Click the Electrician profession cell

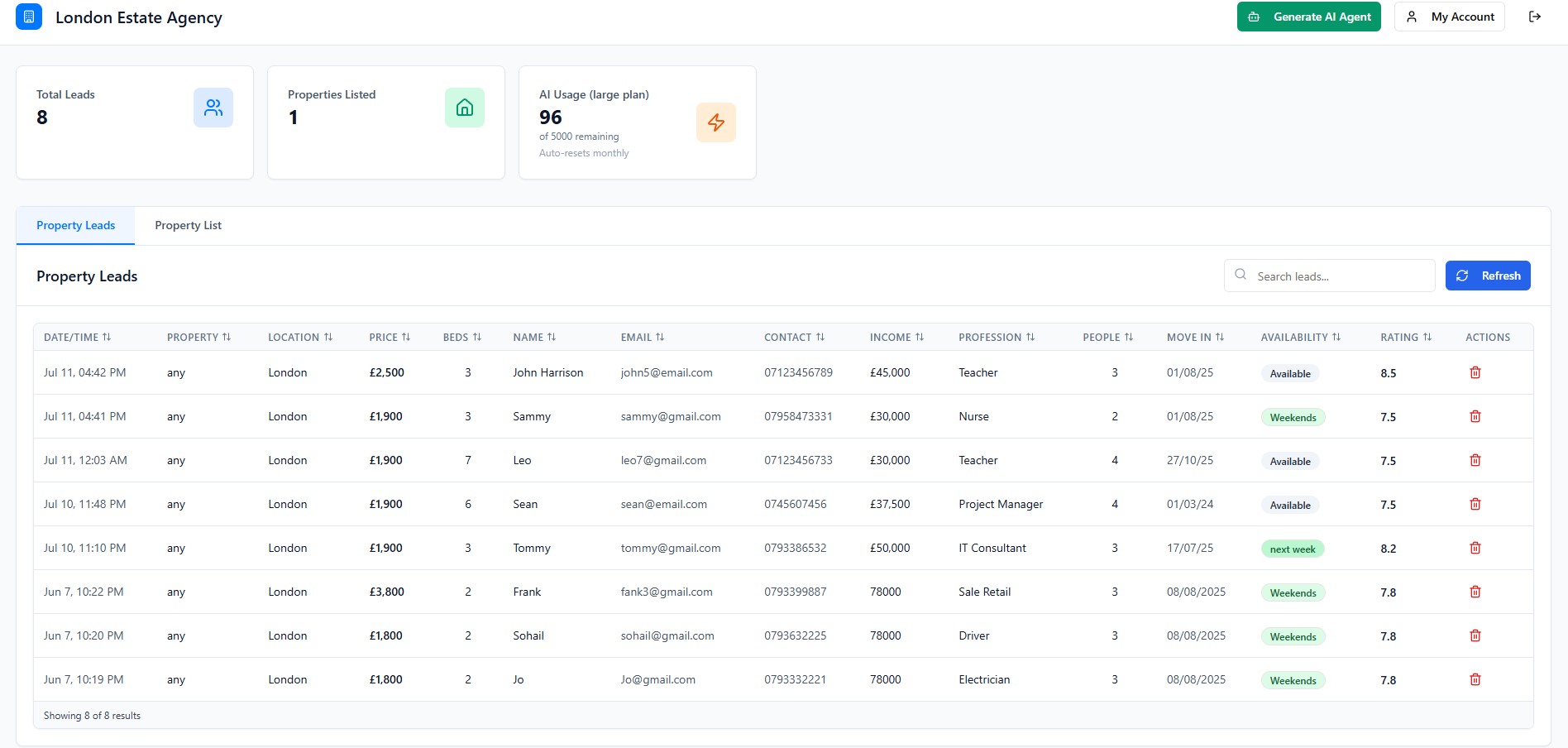[984, 679]
